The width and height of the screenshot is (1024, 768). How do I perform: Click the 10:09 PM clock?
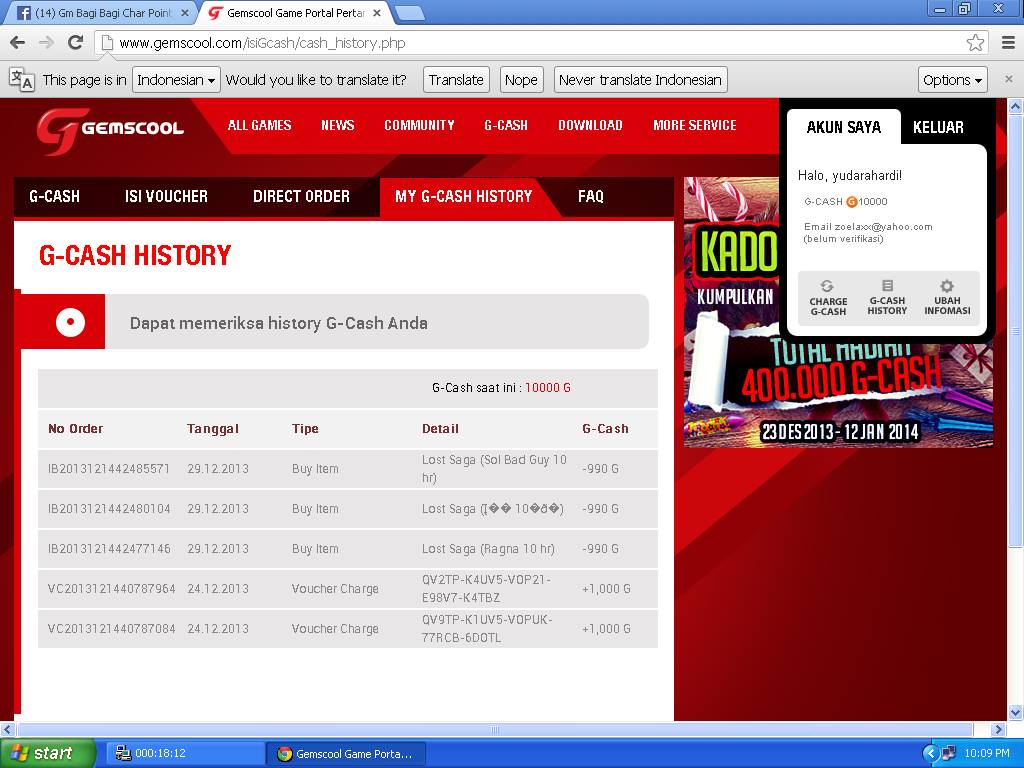click(986, 753)
